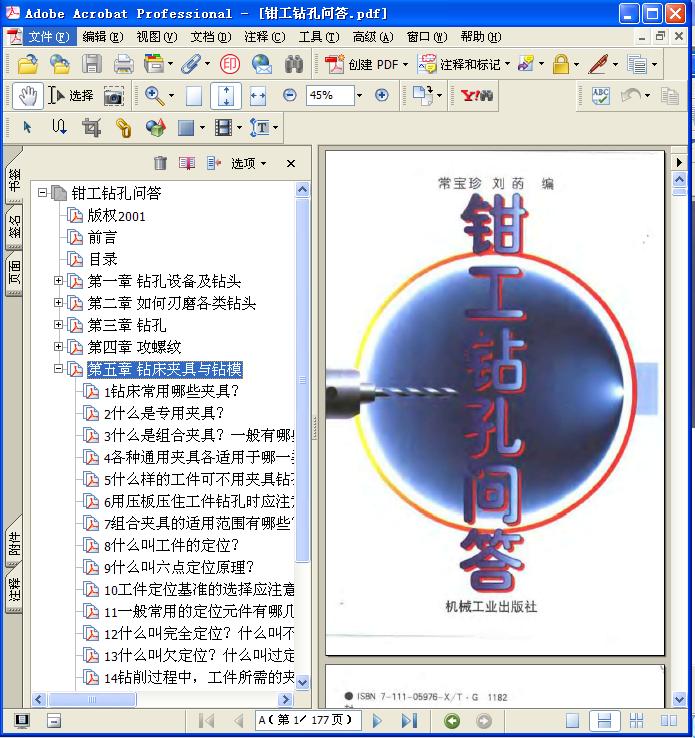Open the 编辑(E) menu
Screen dimensions: 695x738
coord(103,37)
